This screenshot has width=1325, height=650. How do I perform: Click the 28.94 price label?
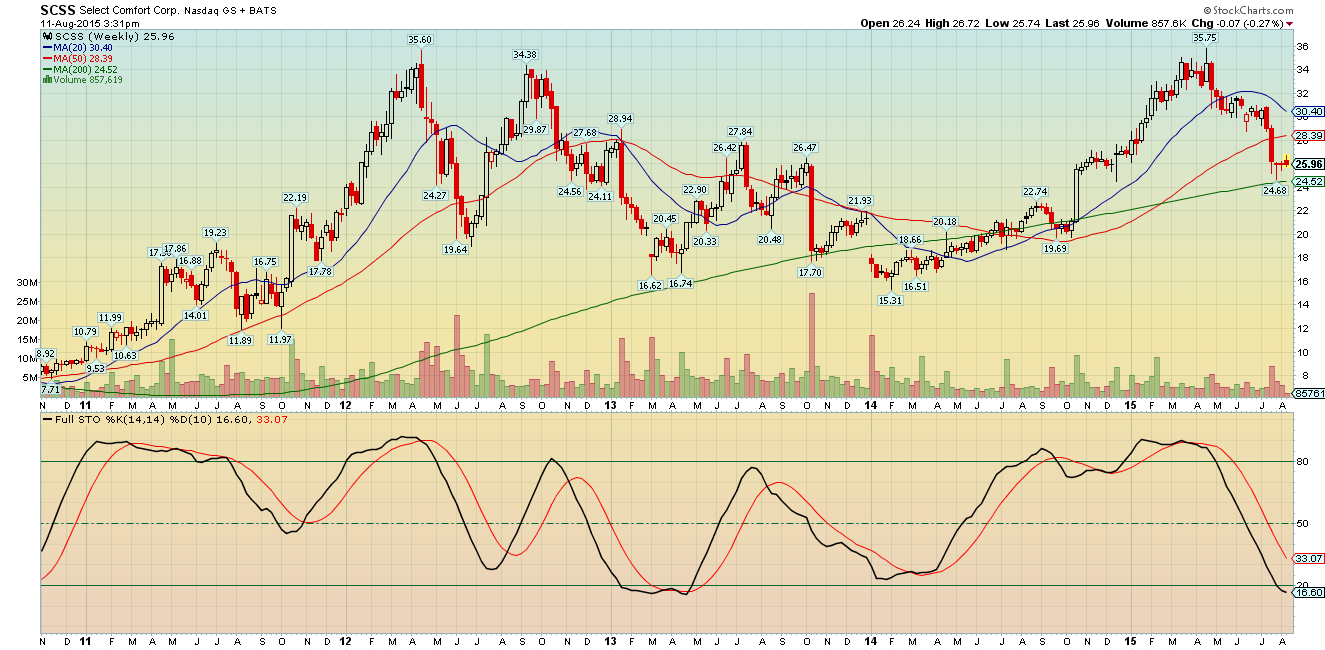pos(620,119)
